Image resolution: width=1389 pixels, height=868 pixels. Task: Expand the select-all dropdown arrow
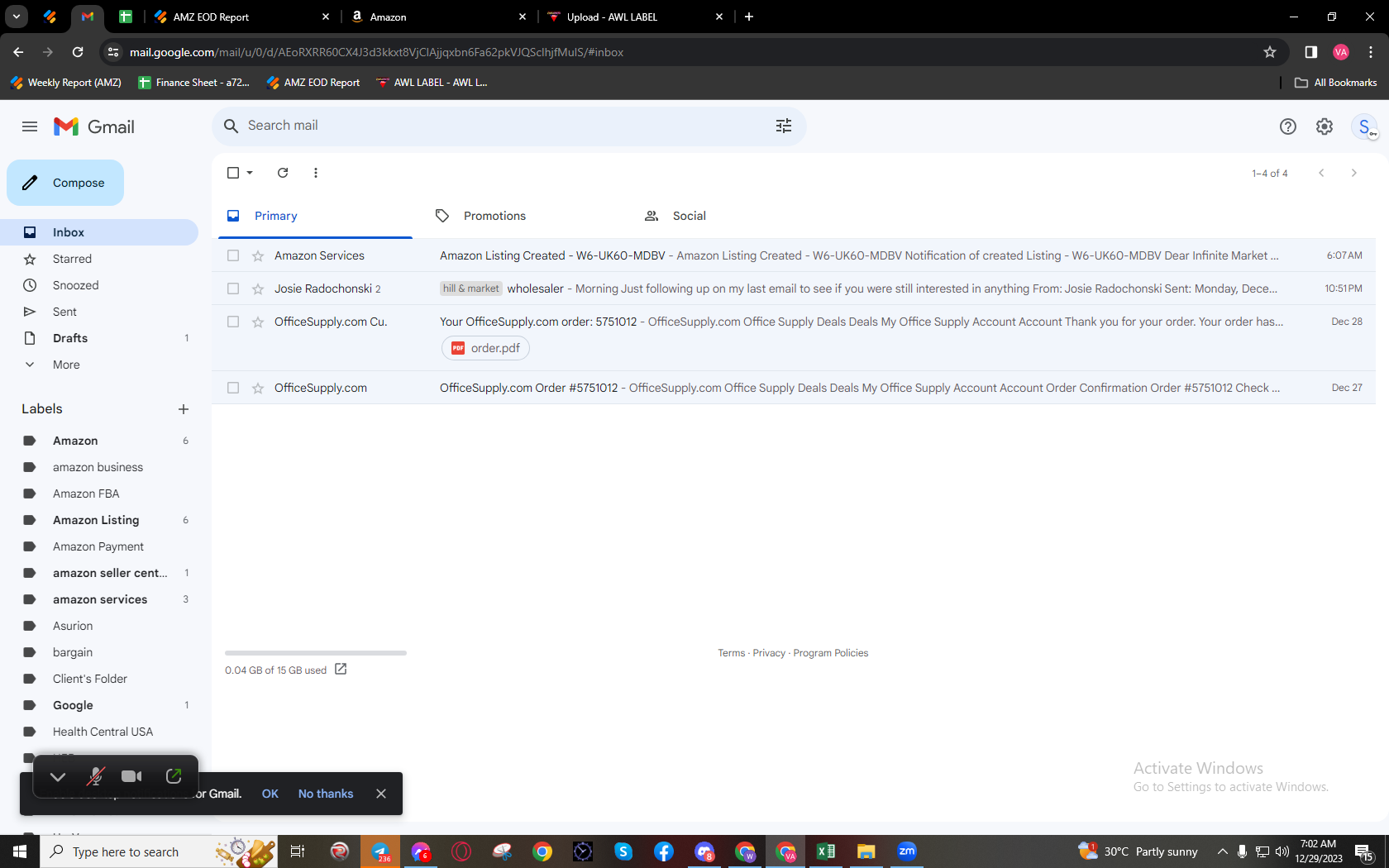(250, 173)
